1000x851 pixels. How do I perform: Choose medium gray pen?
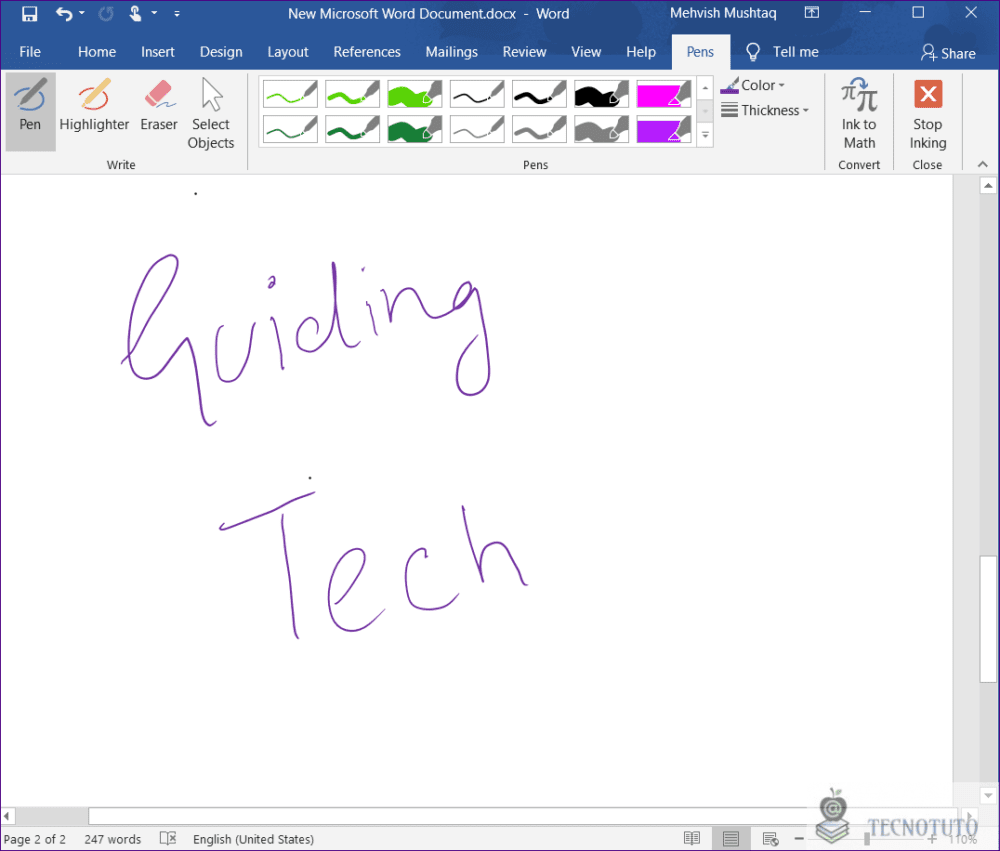540,130
